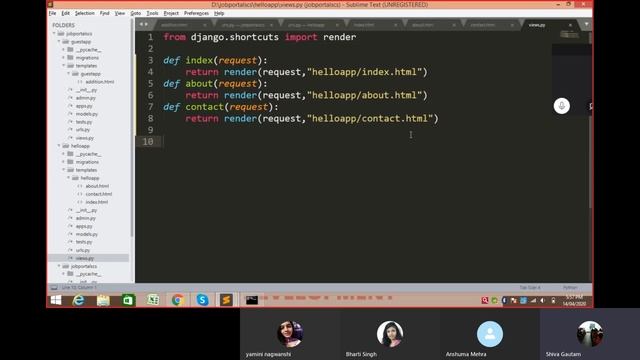This screenshot has height=360, width=640.
Task: Select Bharti Singh participant thumbnail
Action: [x=390, y=334]
